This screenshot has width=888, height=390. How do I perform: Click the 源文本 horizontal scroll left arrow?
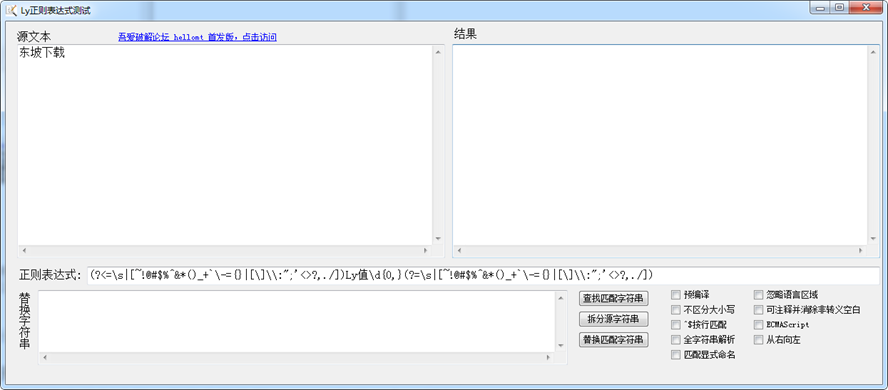(24, 250)
